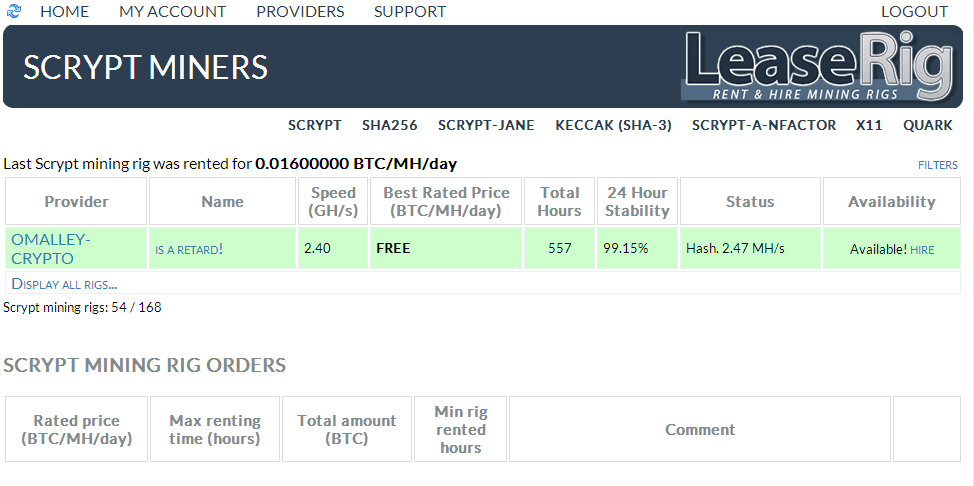The width and height of the screenshot is (974, 486).
Task: Click the 557 total hours cell
Action: 560,249
